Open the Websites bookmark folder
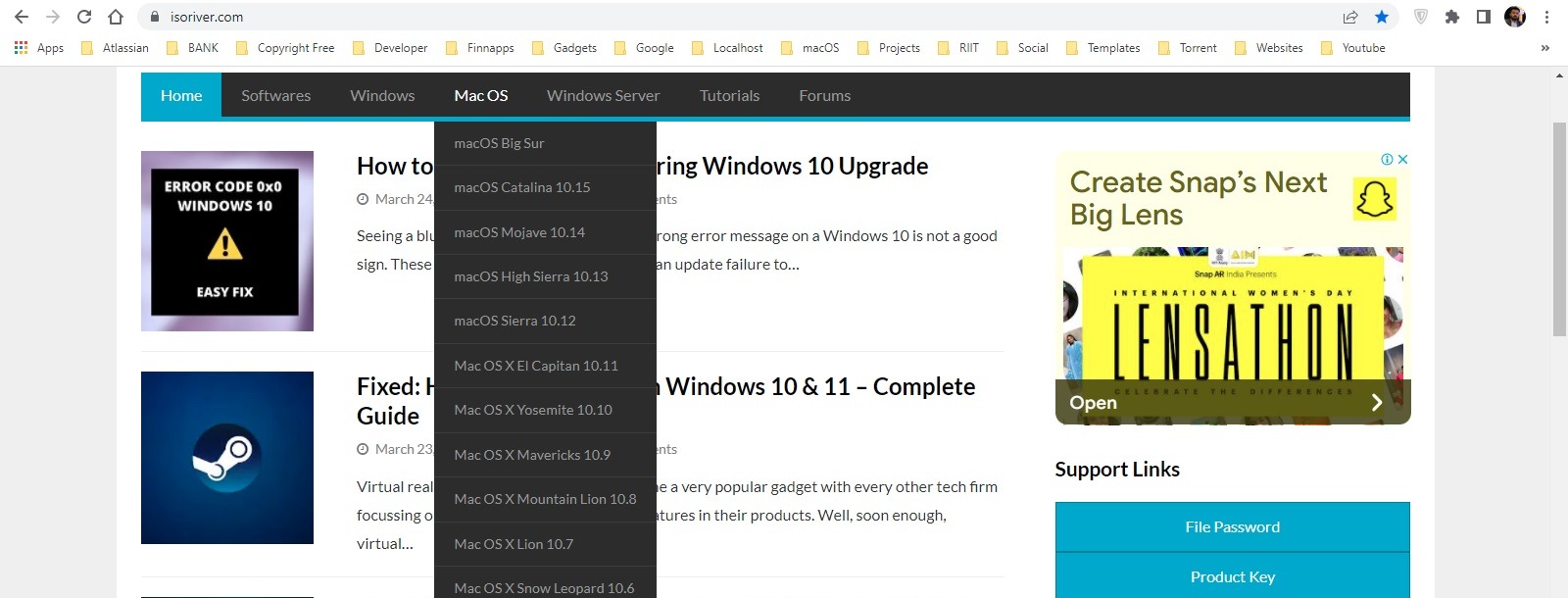 pyautogui.click(x=1269, y=47)
